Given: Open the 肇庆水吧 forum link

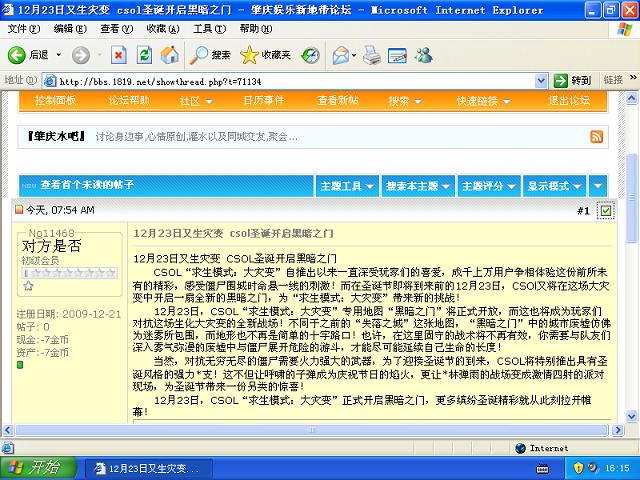Looking at the screenshot, I should [57, 135].
